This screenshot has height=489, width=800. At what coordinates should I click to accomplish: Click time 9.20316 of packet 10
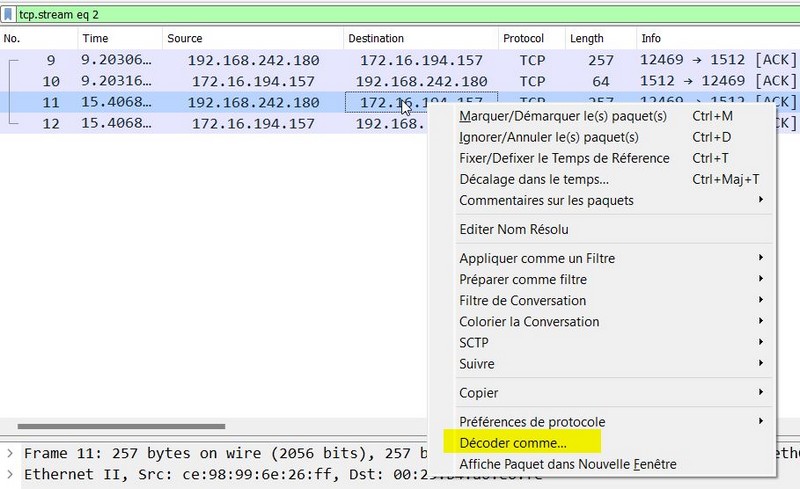point(116,81)
